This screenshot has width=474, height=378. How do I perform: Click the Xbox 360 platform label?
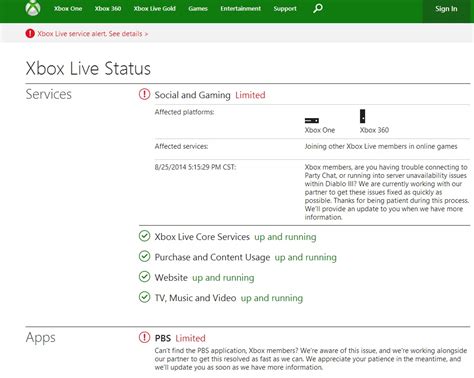(374, 130)
